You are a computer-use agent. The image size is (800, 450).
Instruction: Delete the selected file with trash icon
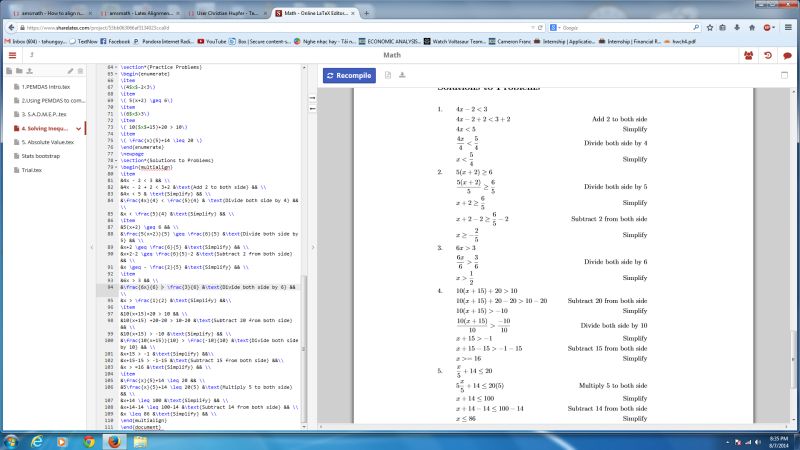(80, 71)
